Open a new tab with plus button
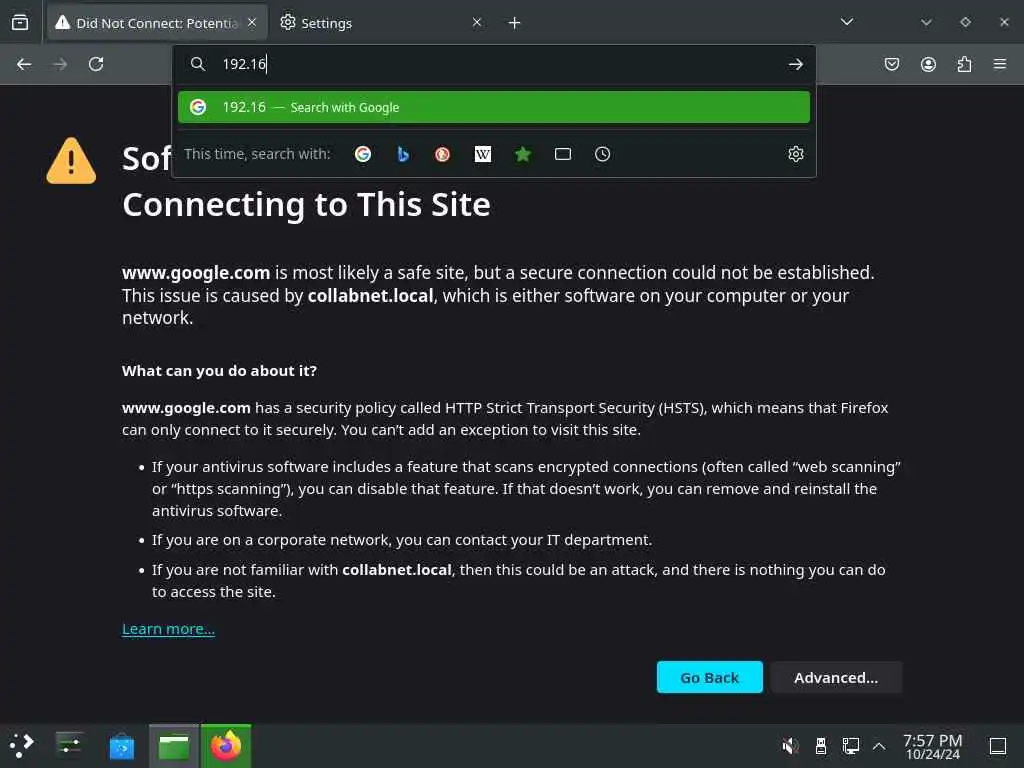The width and height of the screenshot is (1024, 768). pyautogui.click(x=515, y=23)
